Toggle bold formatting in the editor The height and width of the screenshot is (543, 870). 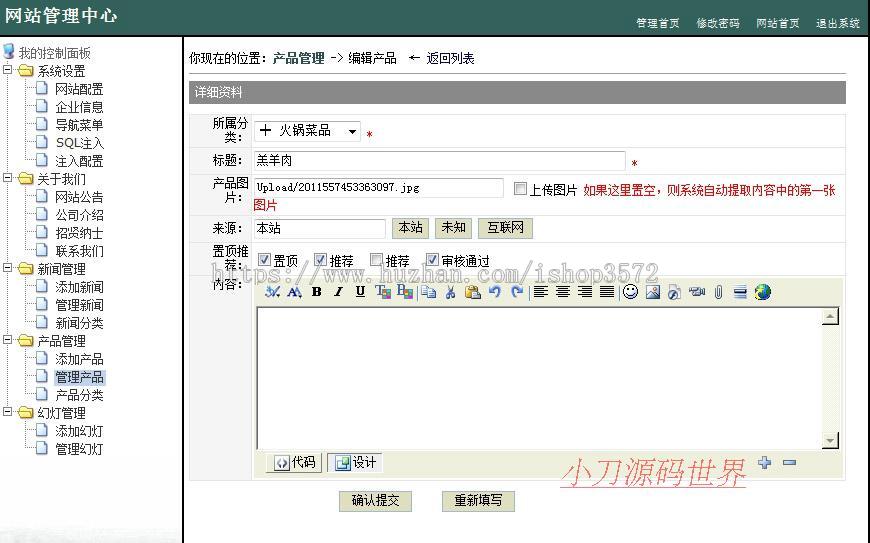point(316,292)
